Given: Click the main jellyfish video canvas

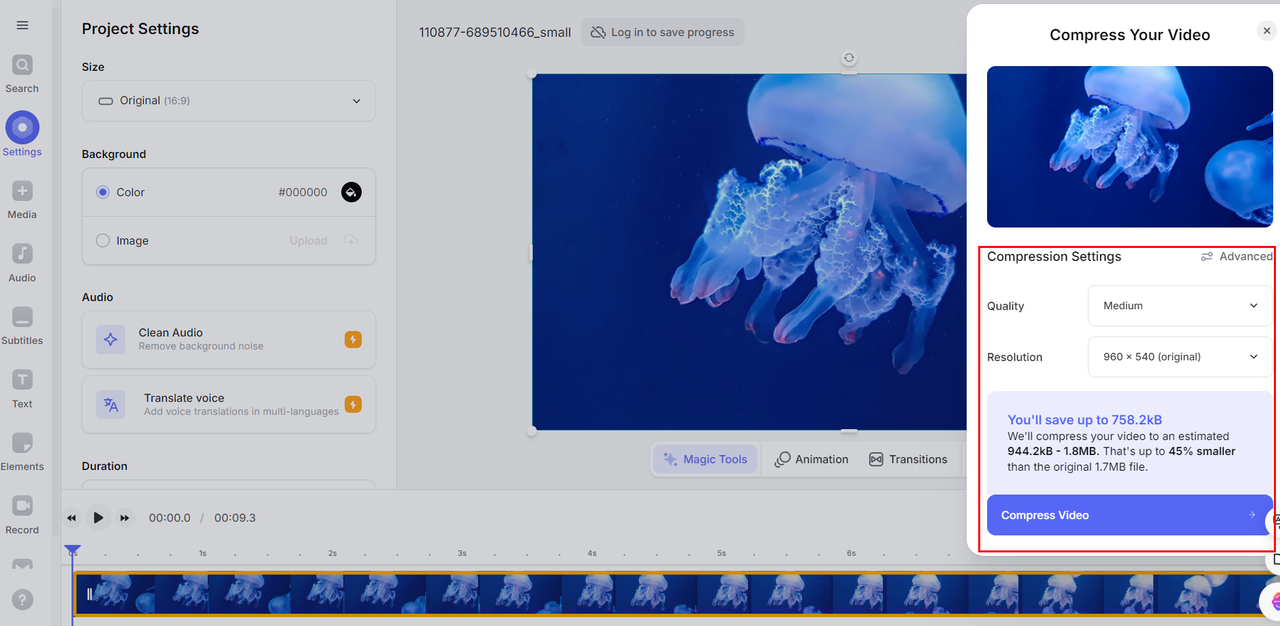Looking at the screenshot, I should (748, 252).
